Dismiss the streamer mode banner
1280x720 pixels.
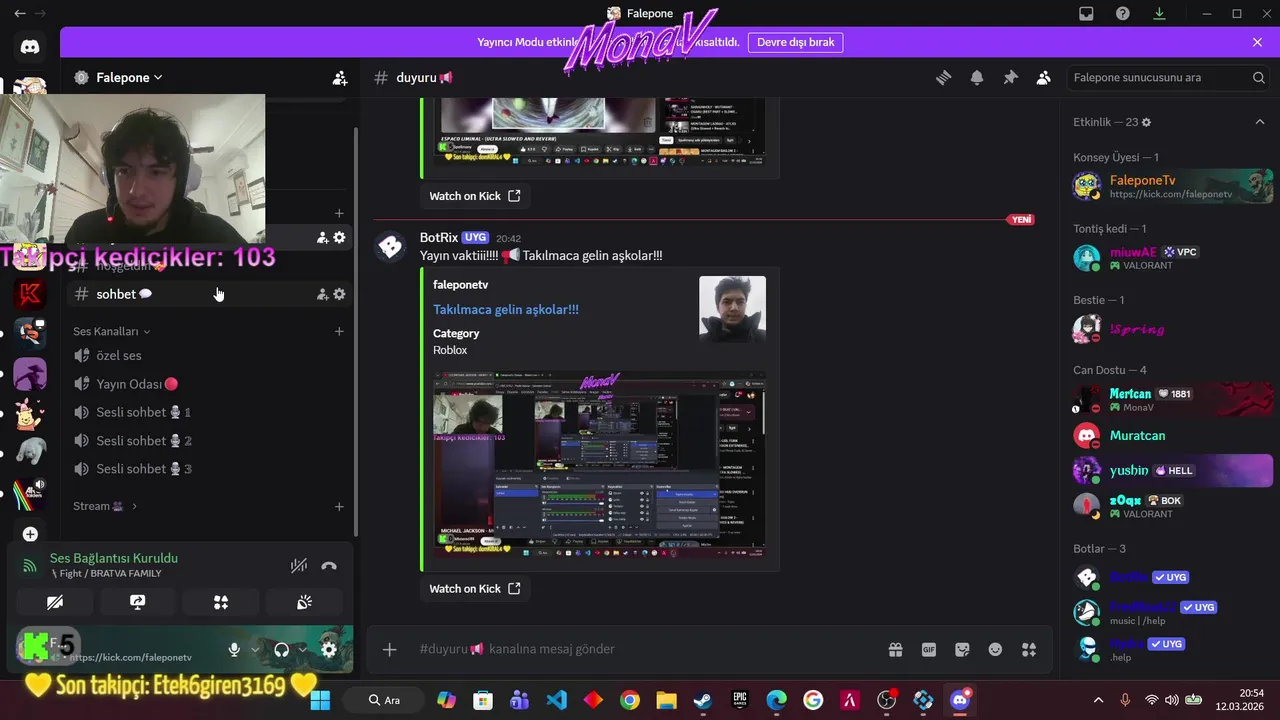pos(1257,42)
